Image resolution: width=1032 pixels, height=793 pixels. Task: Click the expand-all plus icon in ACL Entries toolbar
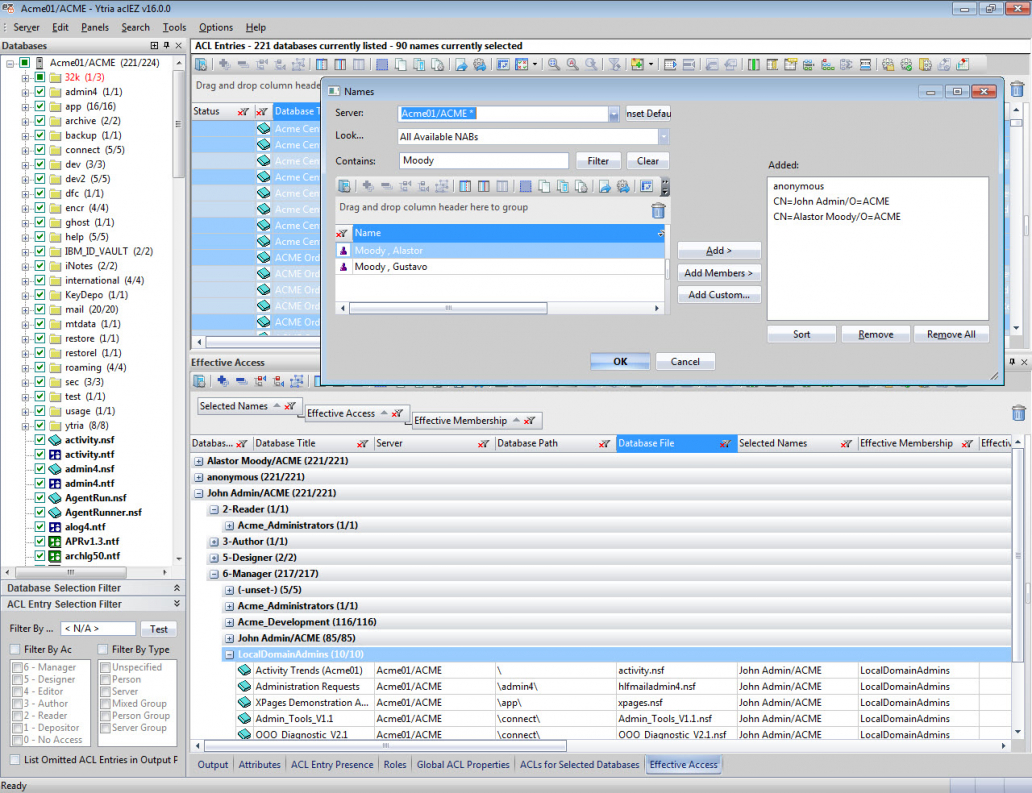pos(224,64)
